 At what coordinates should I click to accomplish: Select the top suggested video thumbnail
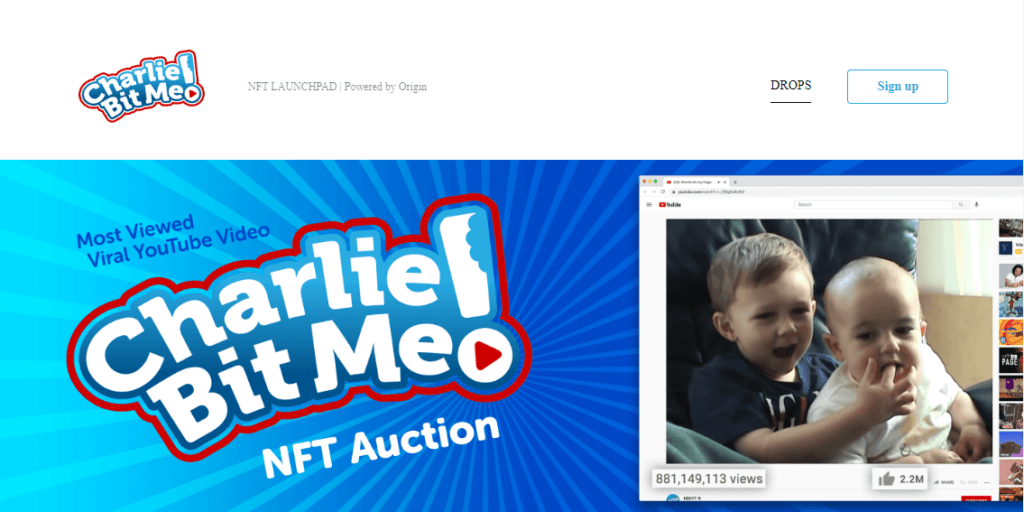(1010, 227)
